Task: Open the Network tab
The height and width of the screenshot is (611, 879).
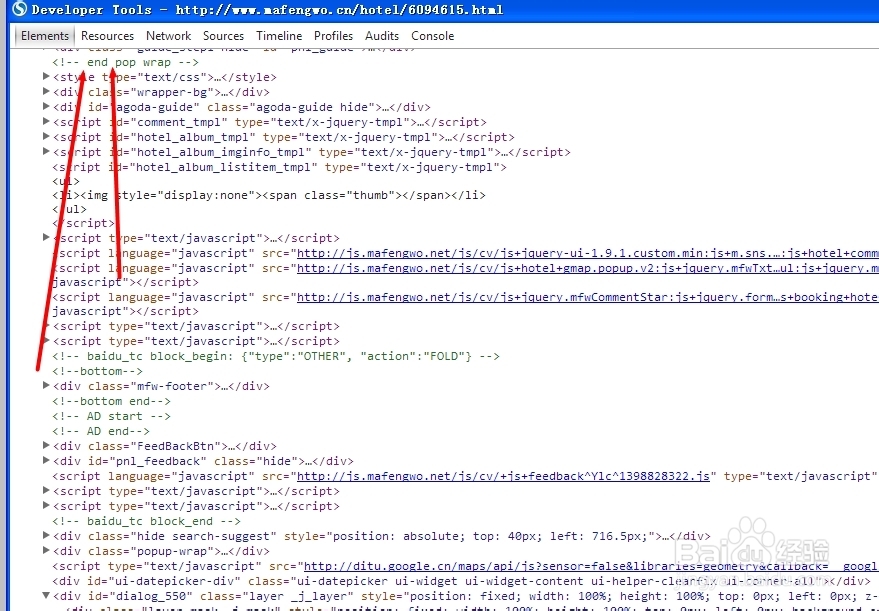Action: pos(168,36)
